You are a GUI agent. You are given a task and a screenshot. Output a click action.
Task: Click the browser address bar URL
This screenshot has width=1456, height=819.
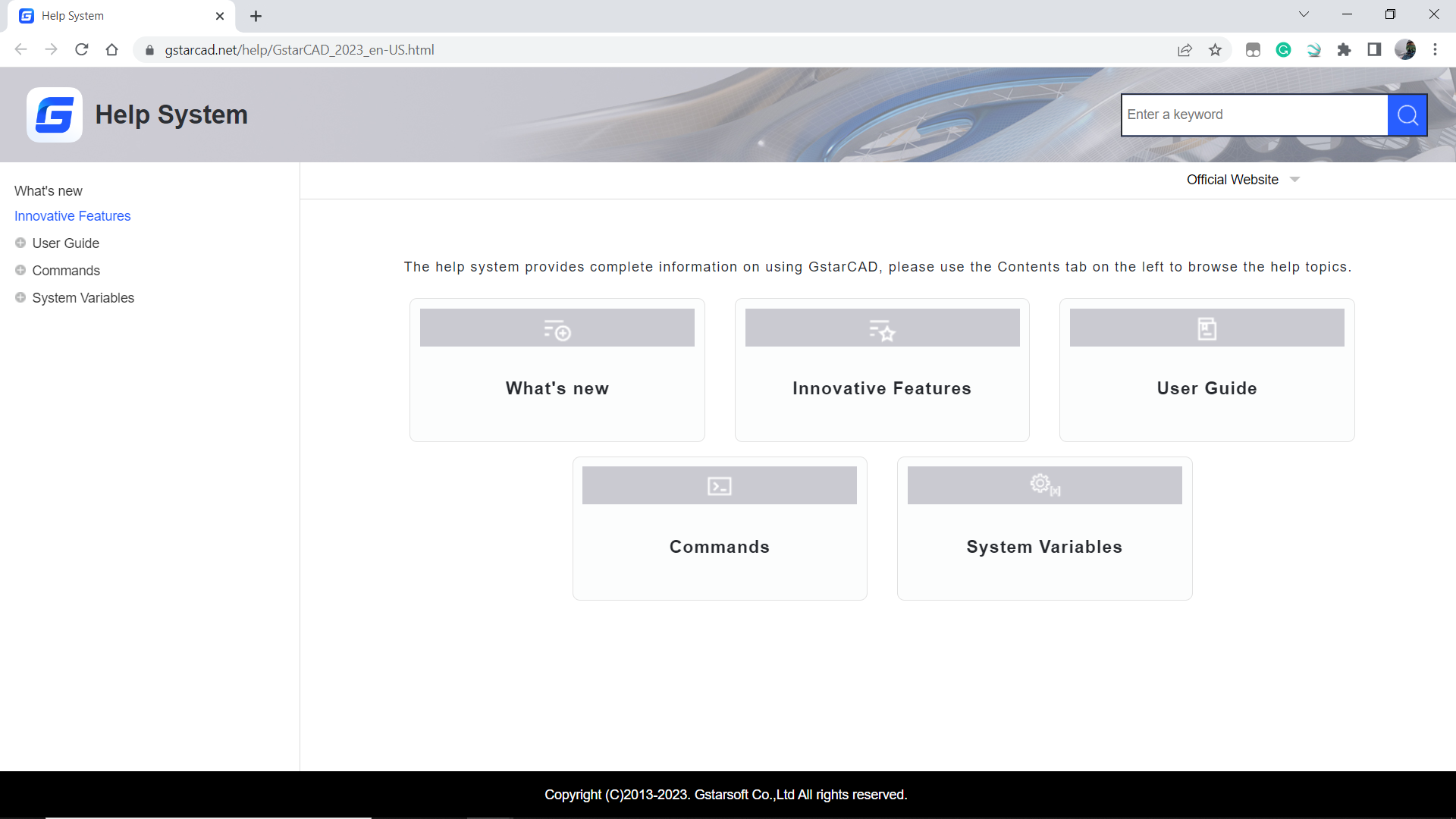(300, 50)
